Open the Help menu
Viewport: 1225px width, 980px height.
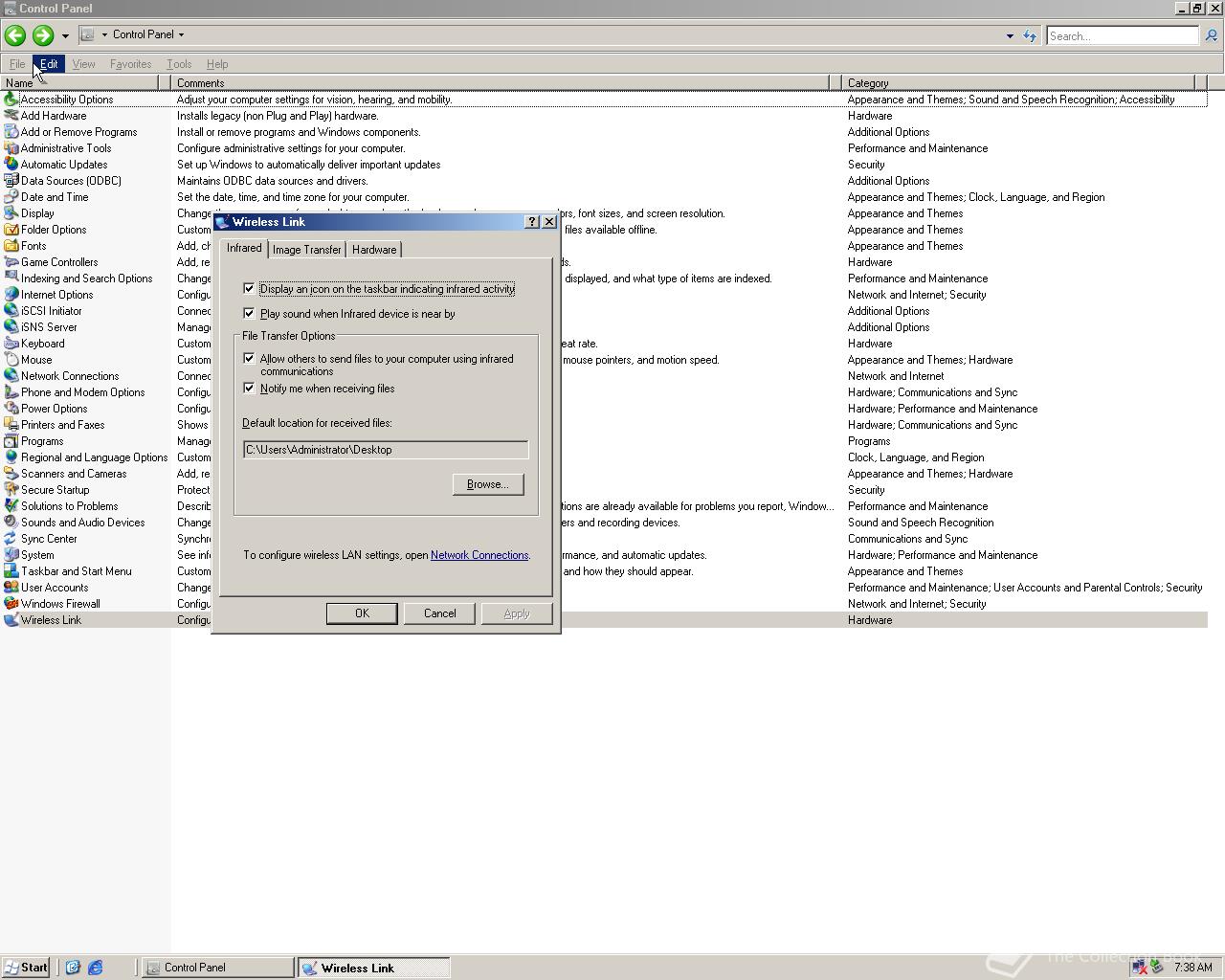pyautogui.click(x=217, y=64)
